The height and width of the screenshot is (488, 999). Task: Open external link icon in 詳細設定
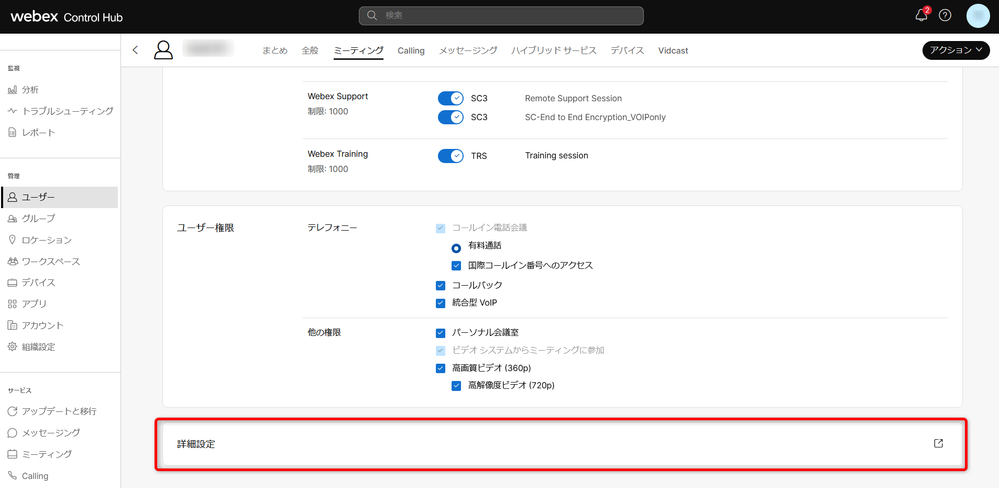point(938,443)
